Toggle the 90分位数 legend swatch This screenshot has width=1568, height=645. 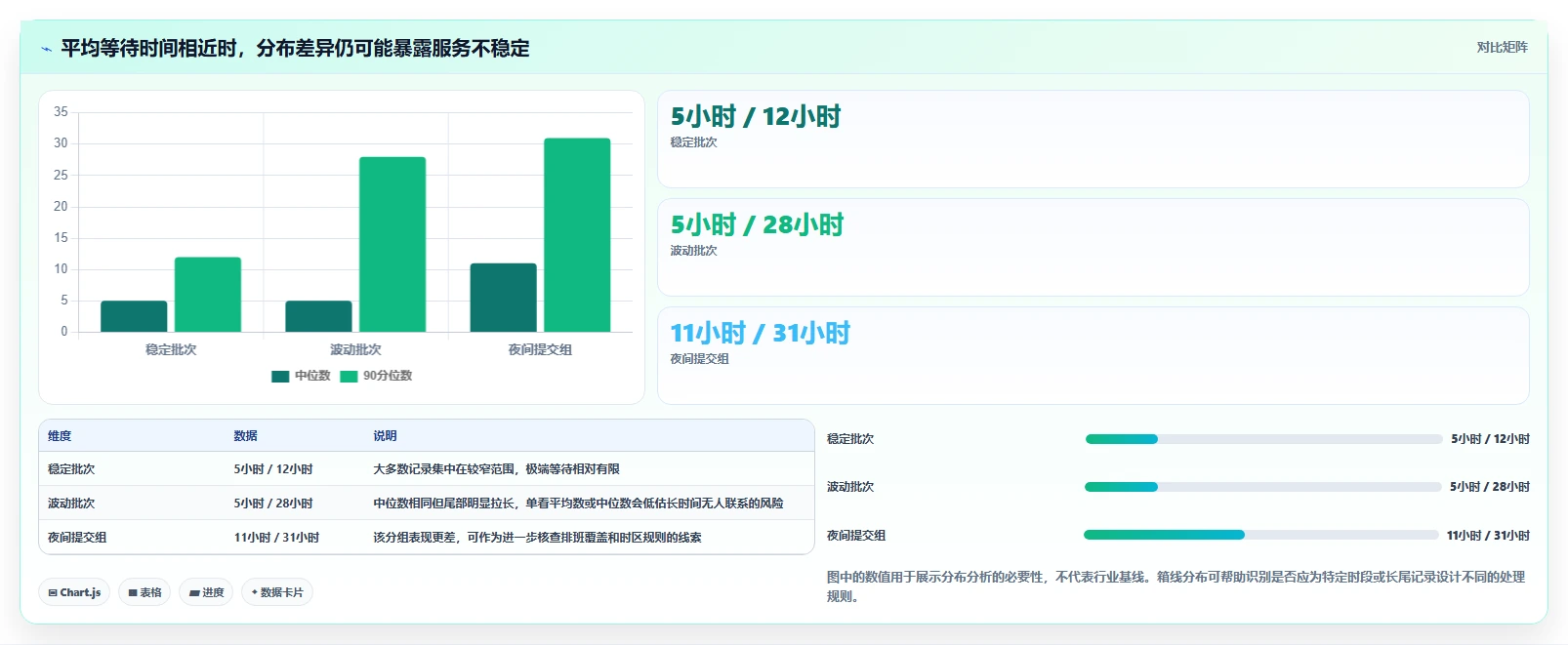tap(349, 377)
